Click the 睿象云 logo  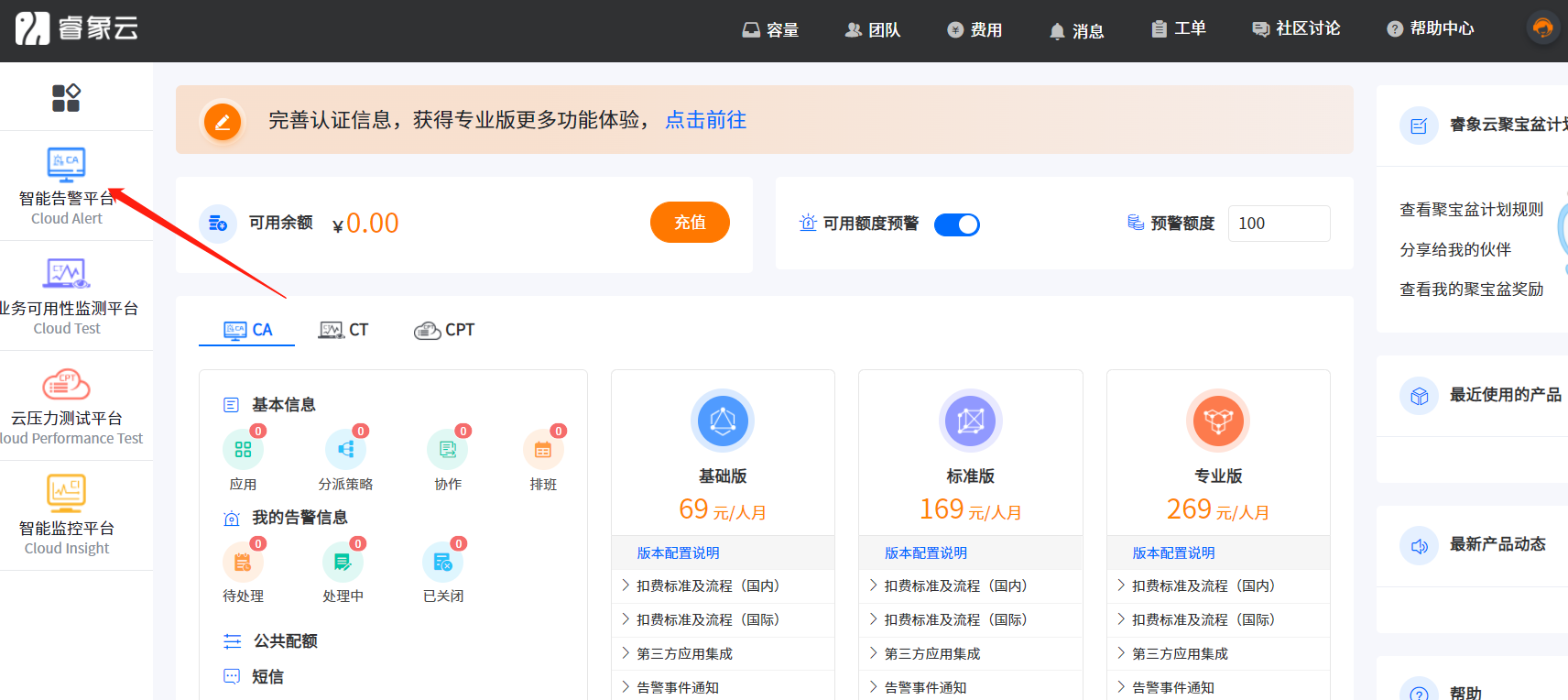[76, 28]
